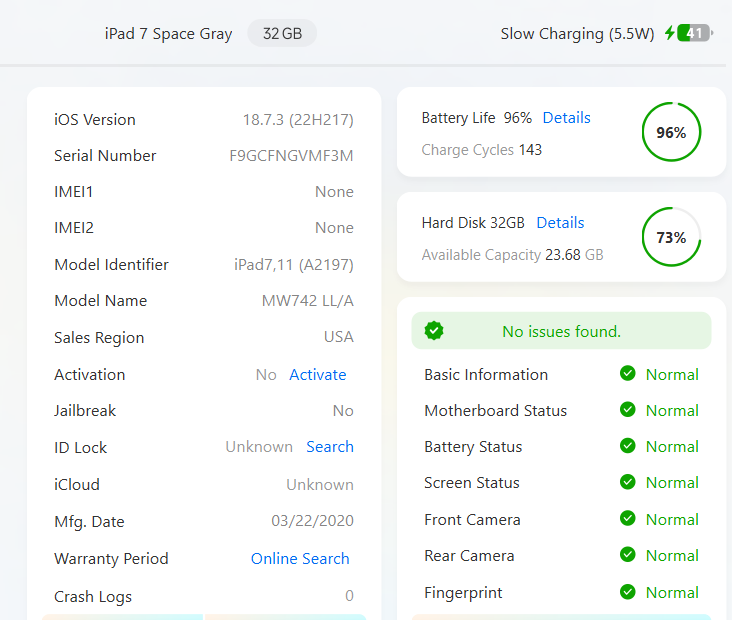Click the No issues found banner
The image size is (732, 620).
tap(561, 331)
